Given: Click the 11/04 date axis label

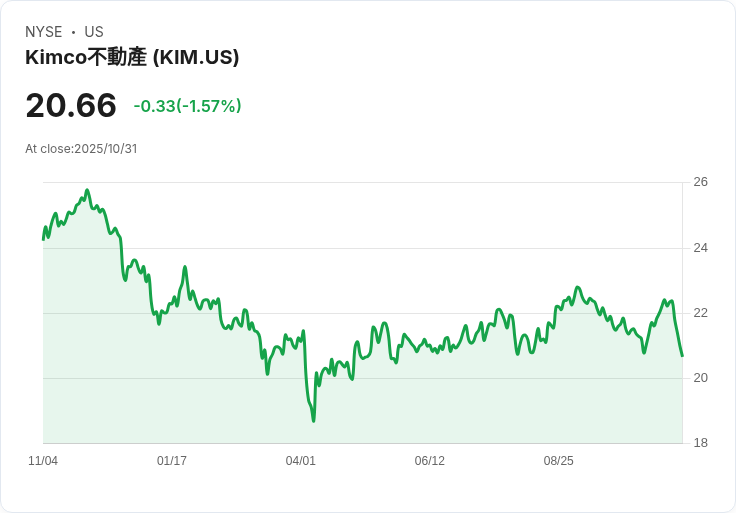Looking at the screenshot, I should 43,461.
